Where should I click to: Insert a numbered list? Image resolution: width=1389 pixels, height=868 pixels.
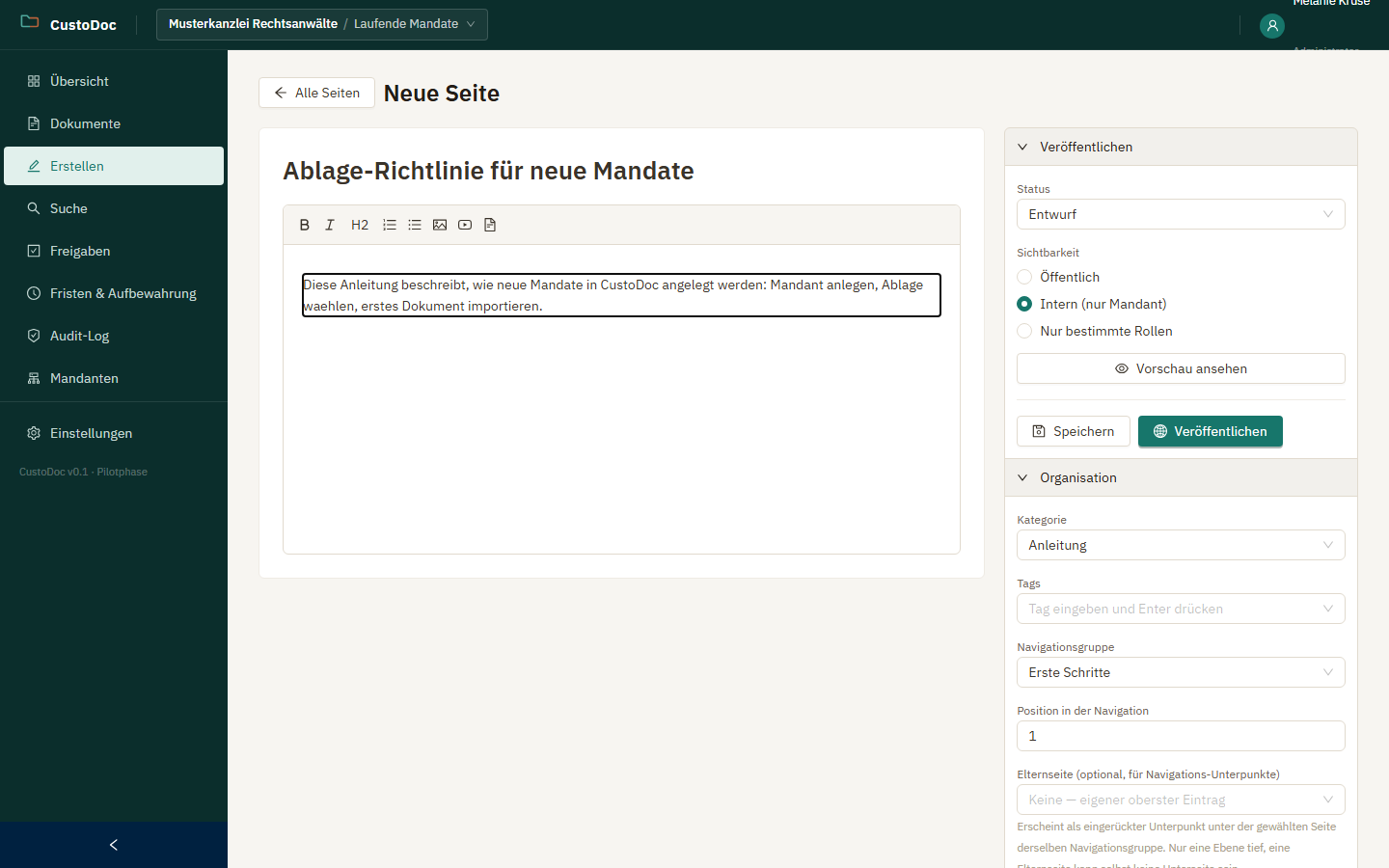[x=390, y=225]
